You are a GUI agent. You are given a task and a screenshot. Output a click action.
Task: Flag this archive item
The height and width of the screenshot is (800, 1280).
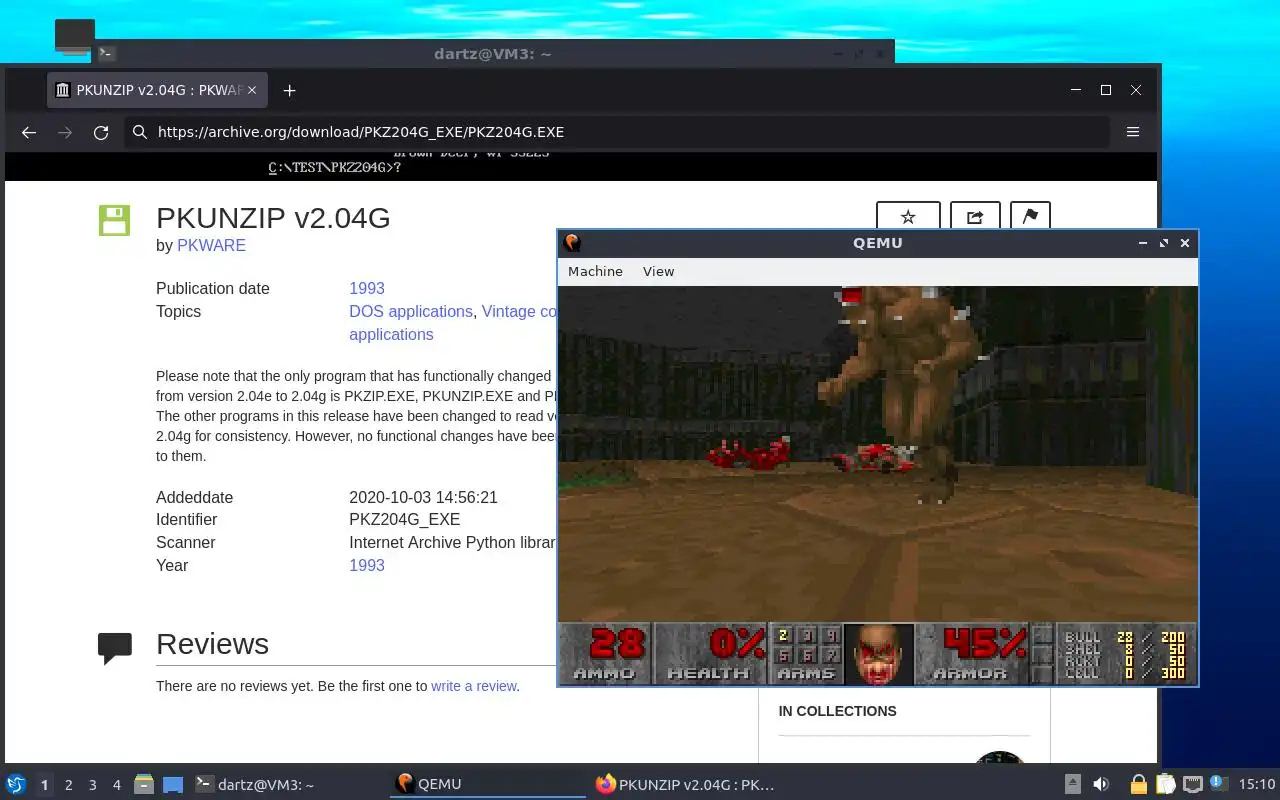(1030, 216)
